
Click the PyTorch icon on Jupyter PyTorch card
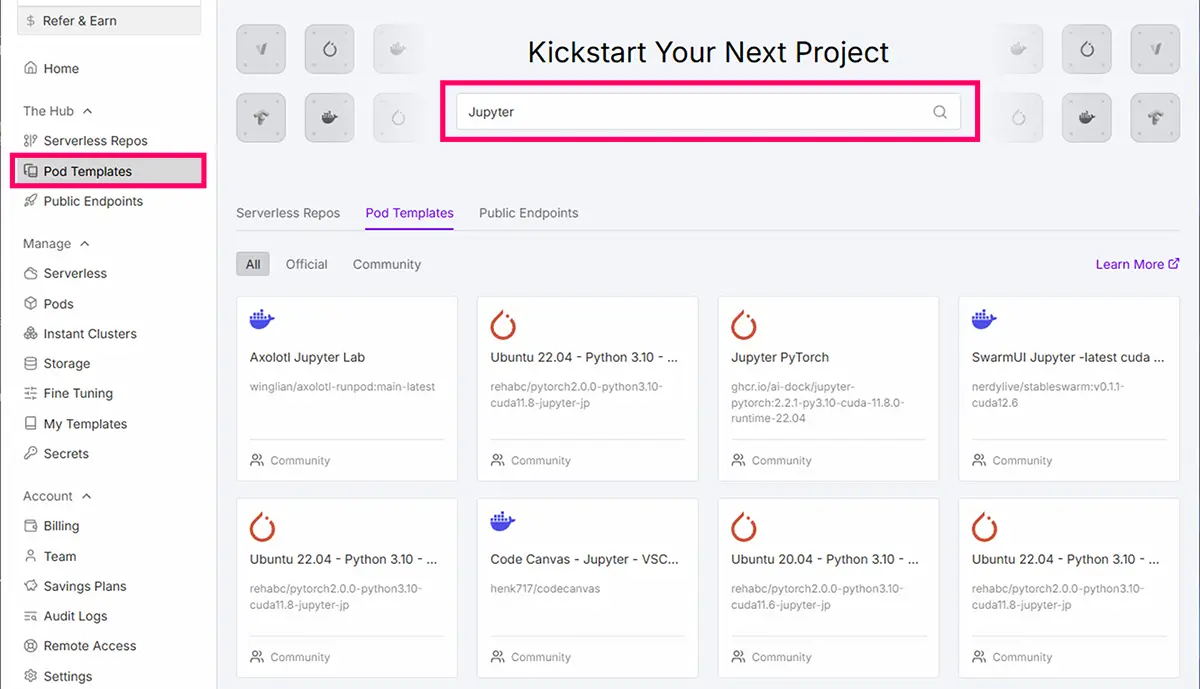[x=743, y=324]
